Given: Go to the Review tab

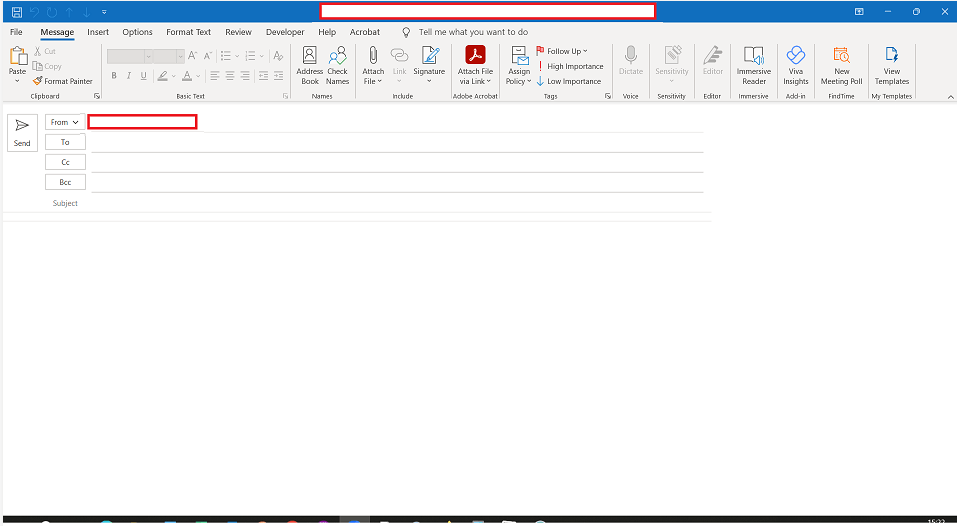Looking at the screenshot, I should coord(238,32).
